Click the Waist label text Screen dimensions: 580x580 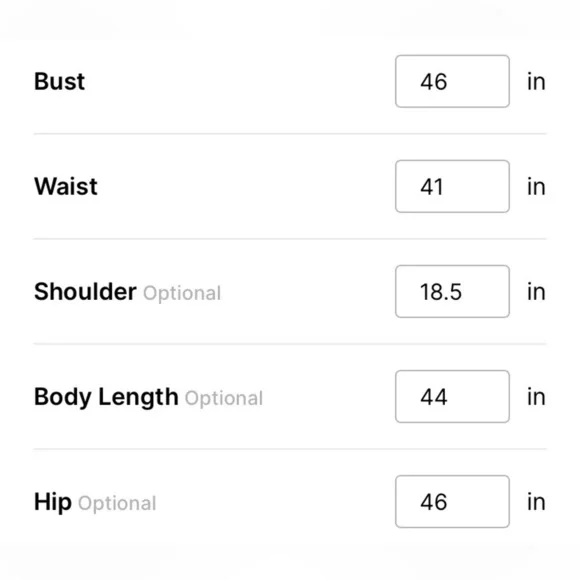click(66, 186)
